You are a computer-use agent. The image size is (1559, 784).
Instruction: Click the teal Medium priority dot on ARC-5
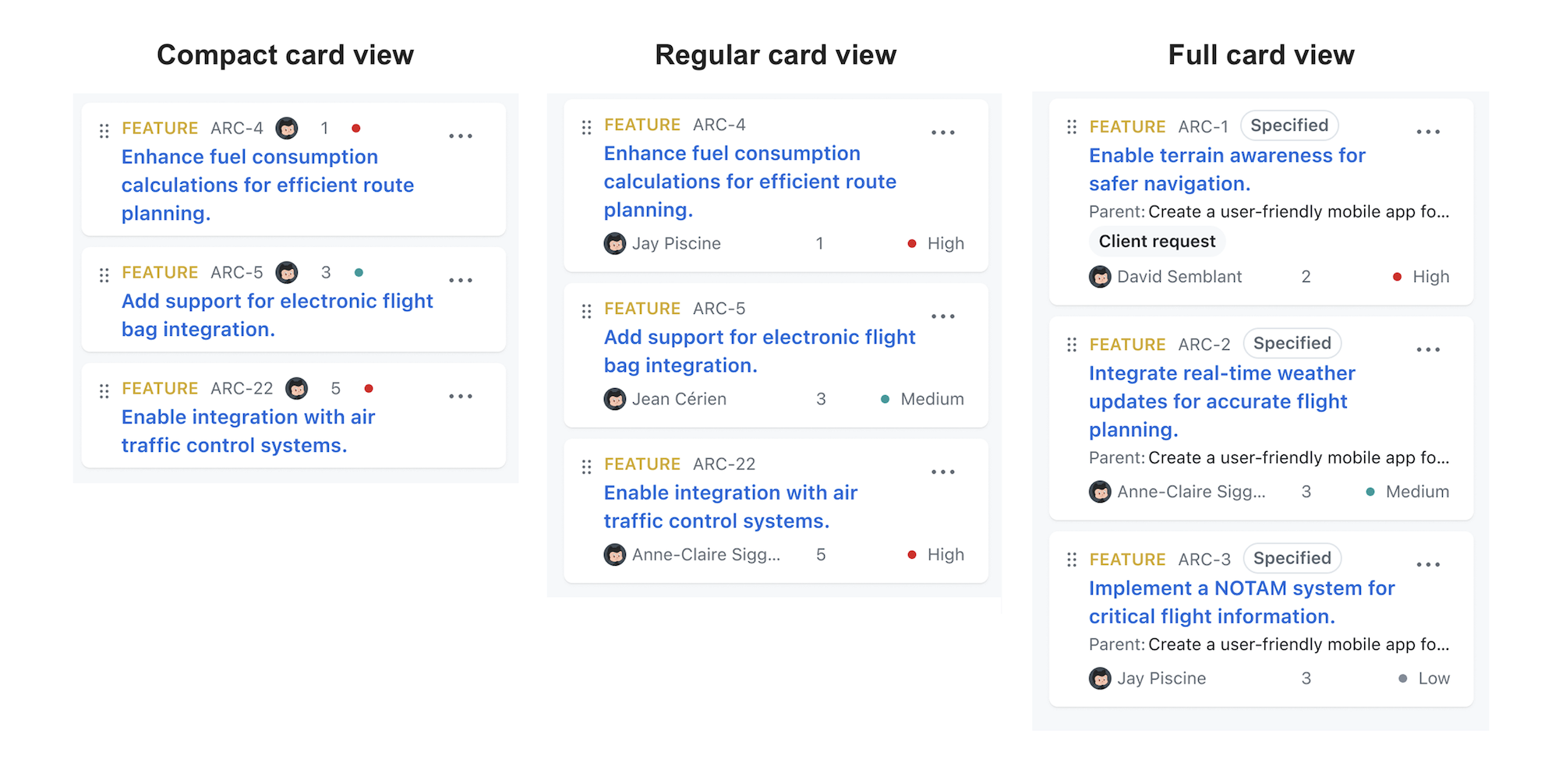pos(886,398)
